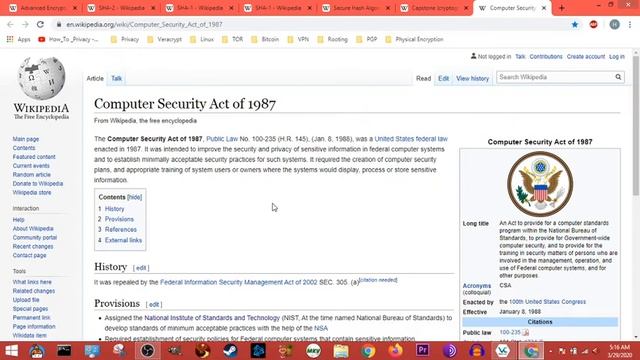Click the taskbar clock showing 5:16 AM
Image resolution: width=640 pixels, height=360 pixels.
620,351
